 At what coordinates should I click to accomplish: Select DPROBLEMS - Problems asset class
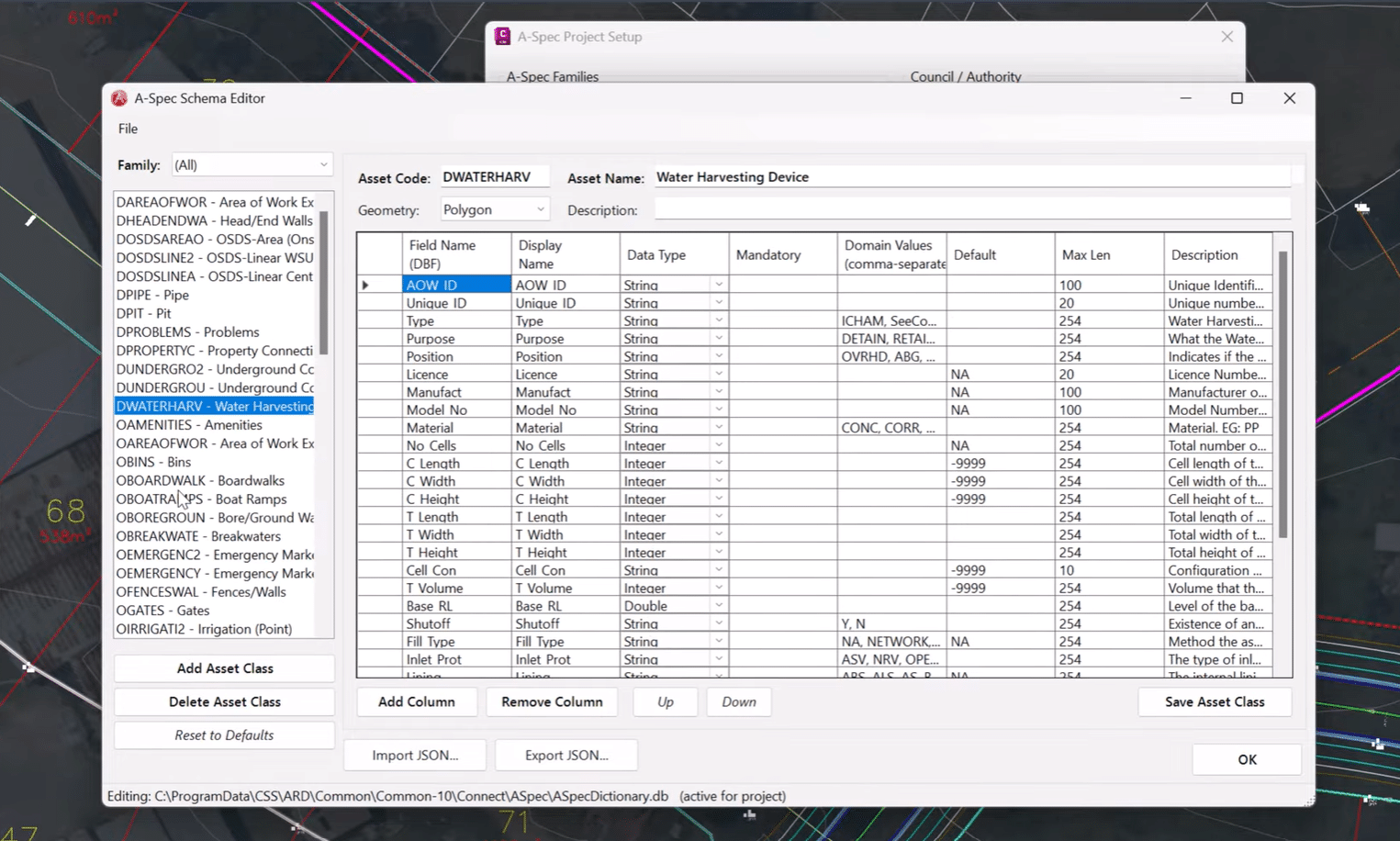click(x=214, y=331)
